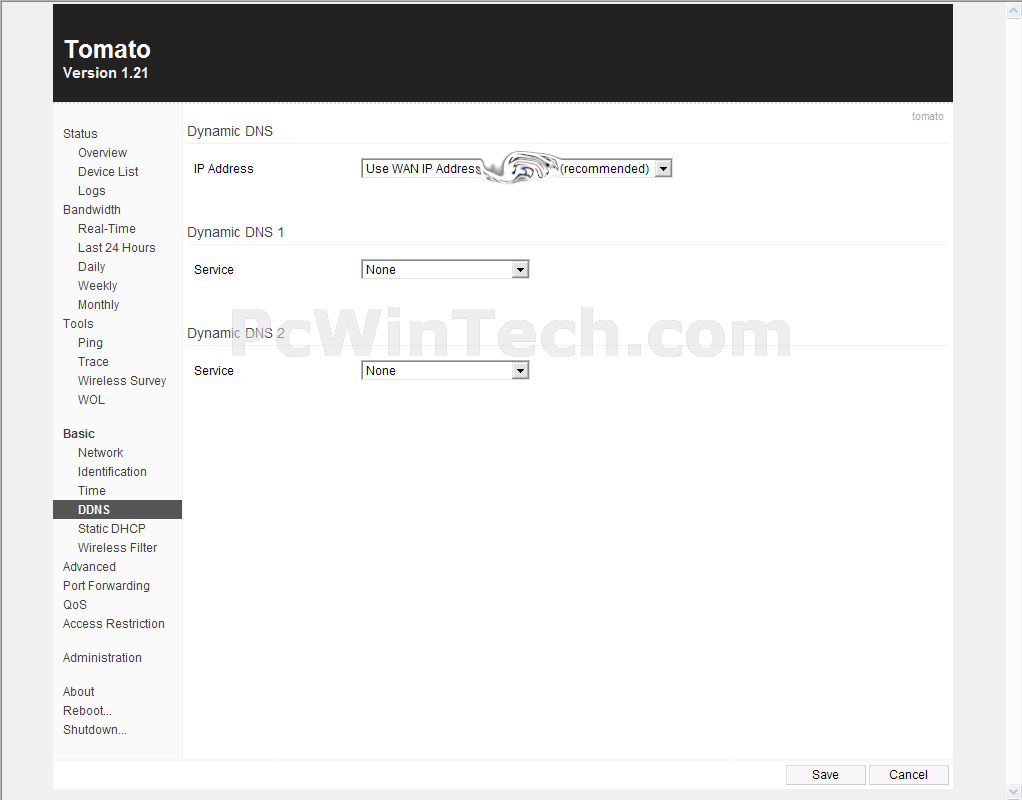This screenshot has width=1022, height=800.
Task: Open Time settings
Action: click(91, 490)
